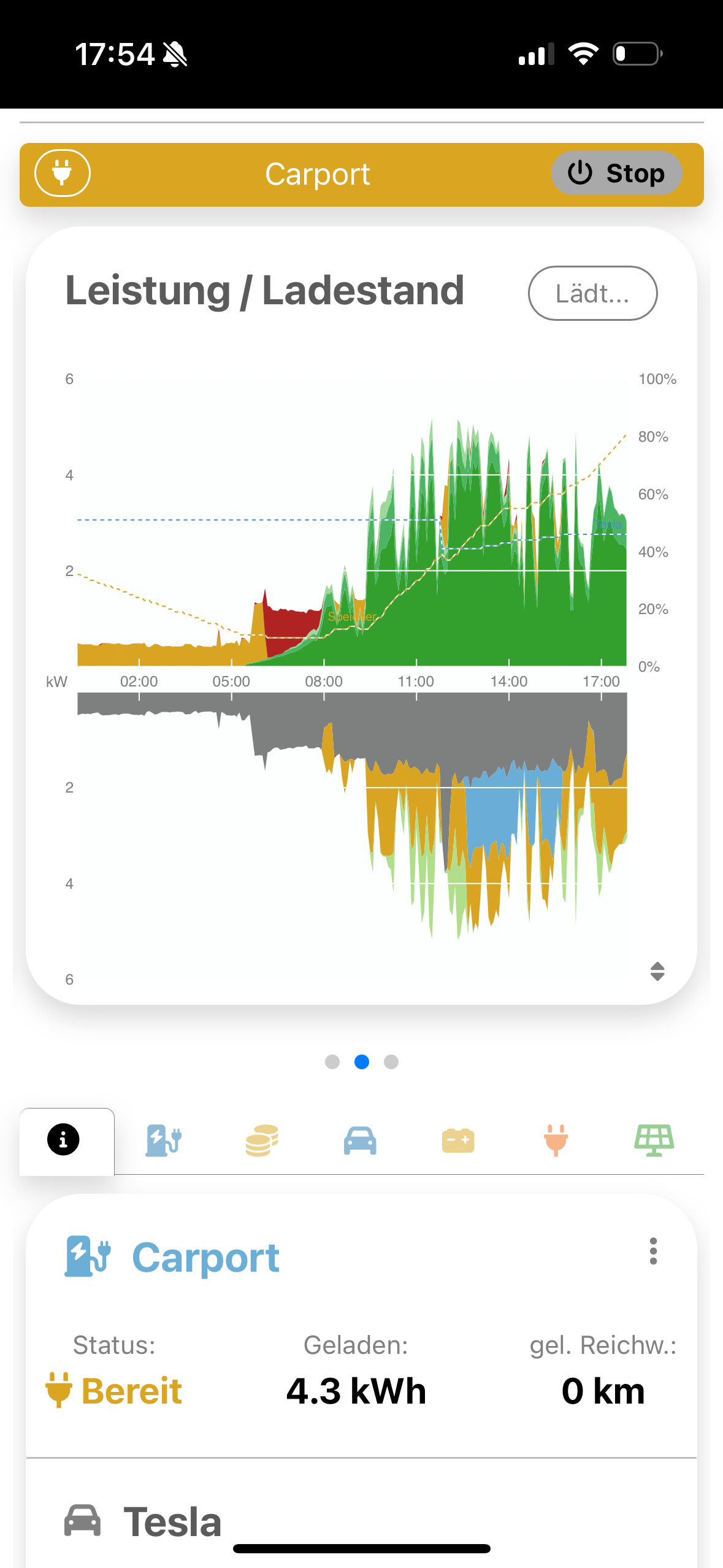
Task: Click the Lädt... button
Action: click(x=592, y=293)
